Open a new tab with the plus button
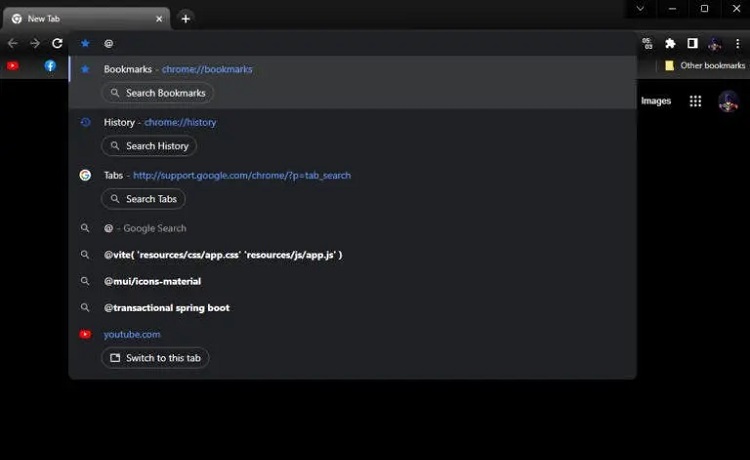Screen dimensions: 750x460 (x=186, y=19)
